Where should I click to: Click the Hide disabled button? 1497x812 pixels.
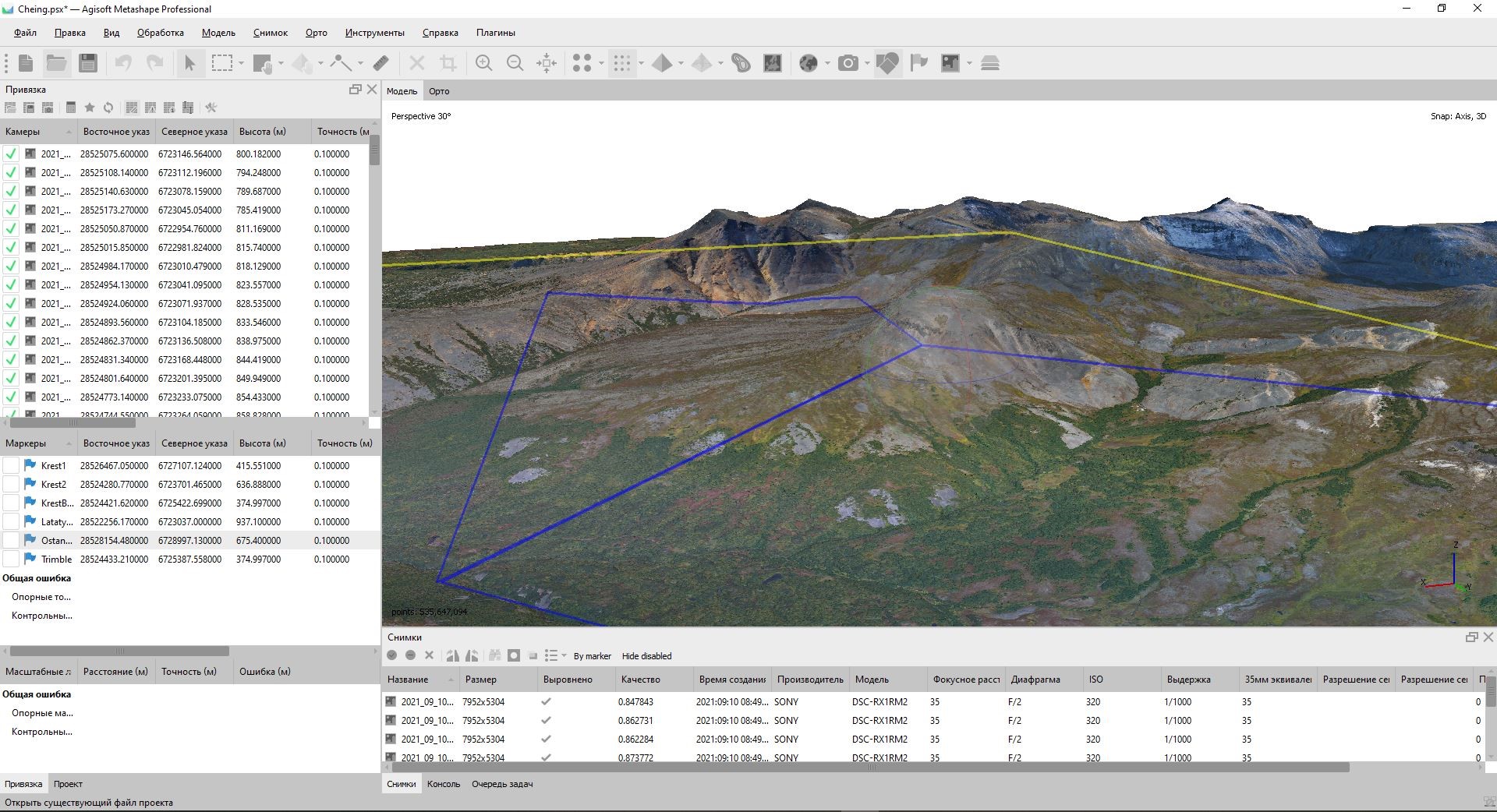646,657
